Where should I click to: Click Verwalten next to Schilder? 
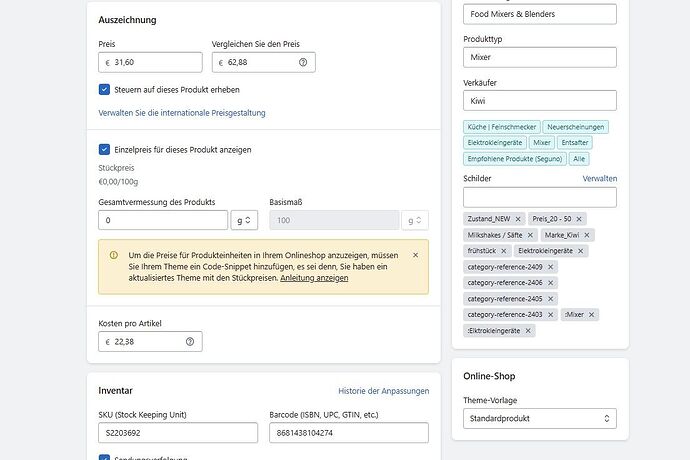click(x=600, y=178)
